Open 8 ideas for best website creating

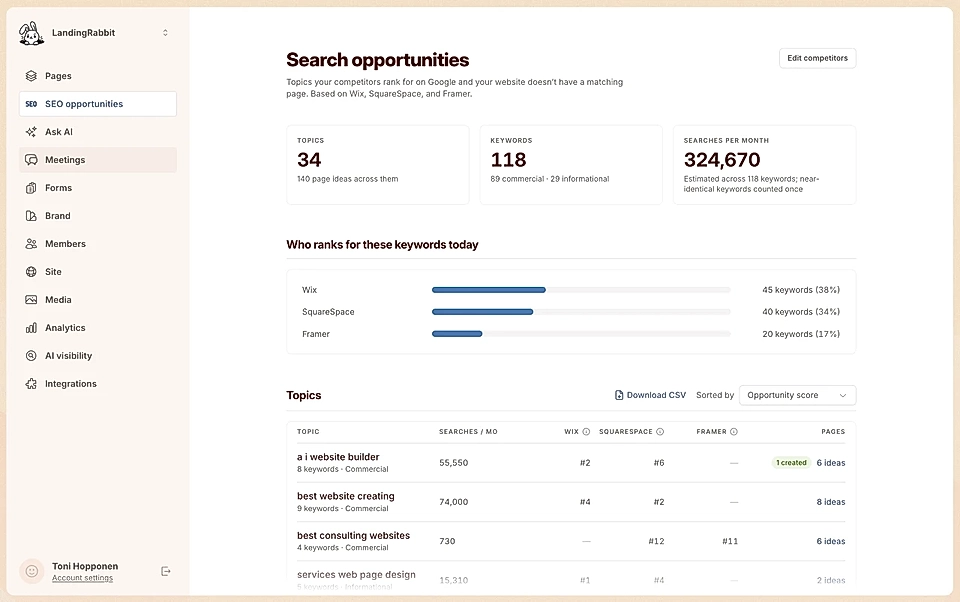tap(830, 502)
